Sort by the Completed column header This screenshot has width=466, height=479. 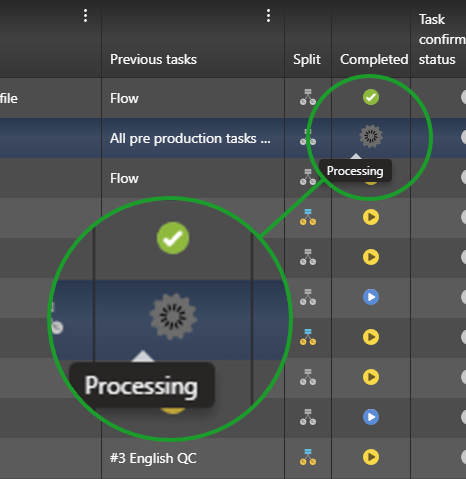pos(374,59)
